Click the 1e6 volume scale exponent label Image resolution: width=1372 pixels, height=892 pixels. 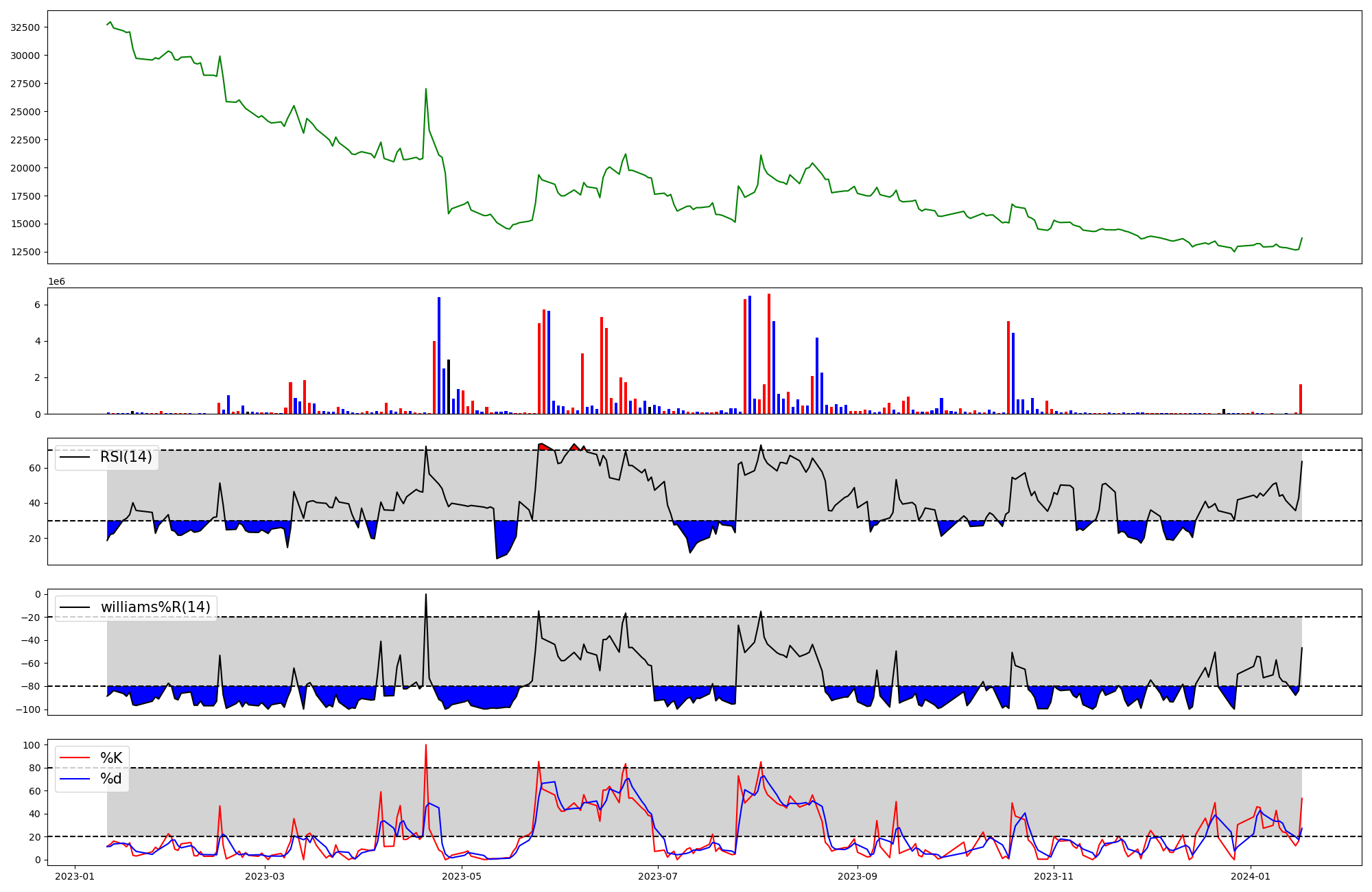[x=56, y=282]
